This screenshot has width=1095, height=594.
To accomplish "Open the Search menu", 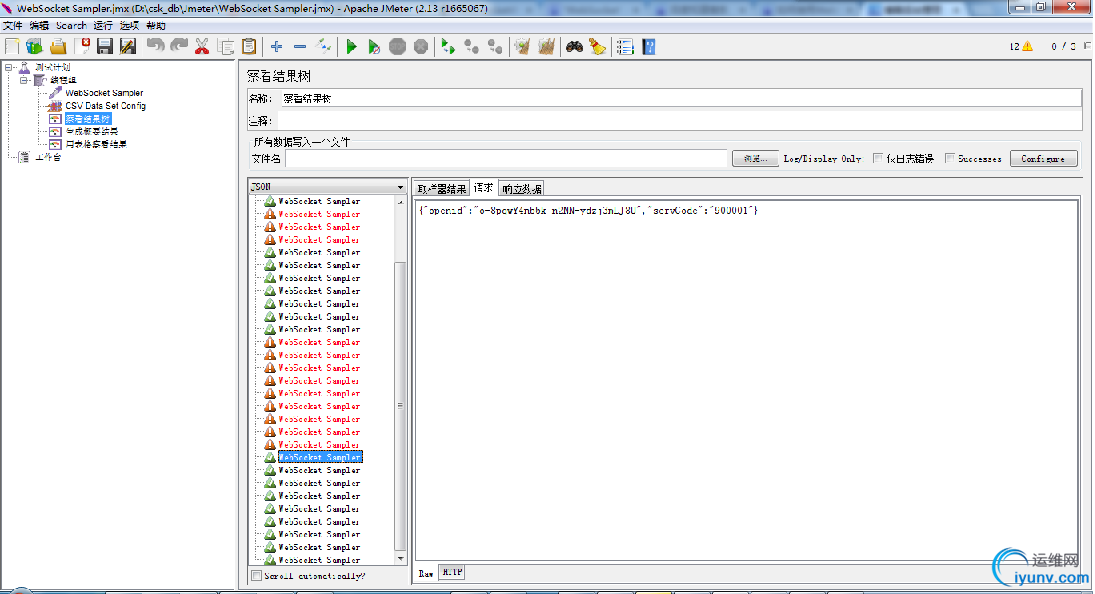I will (71, 26).
